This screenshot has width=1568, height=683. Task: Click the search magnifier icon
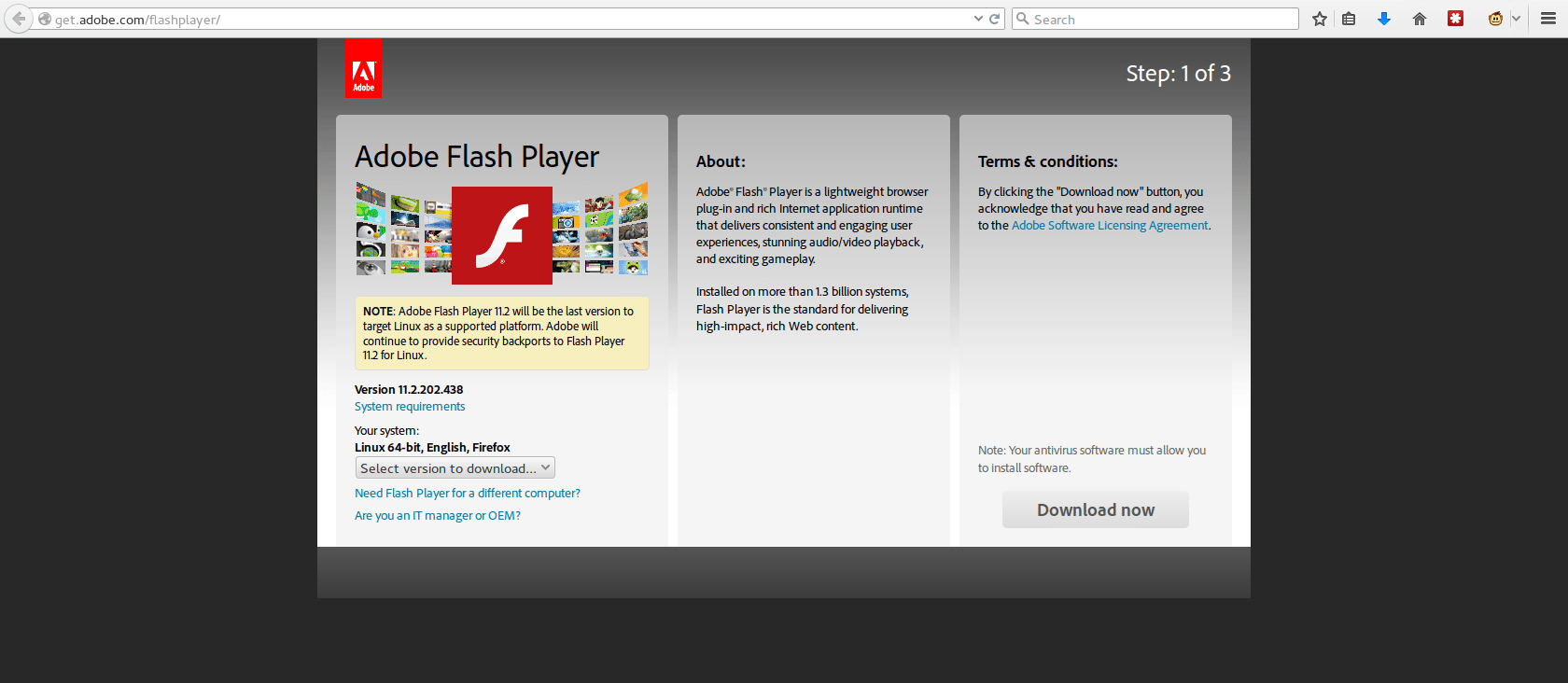click(x=1023, y=19)
